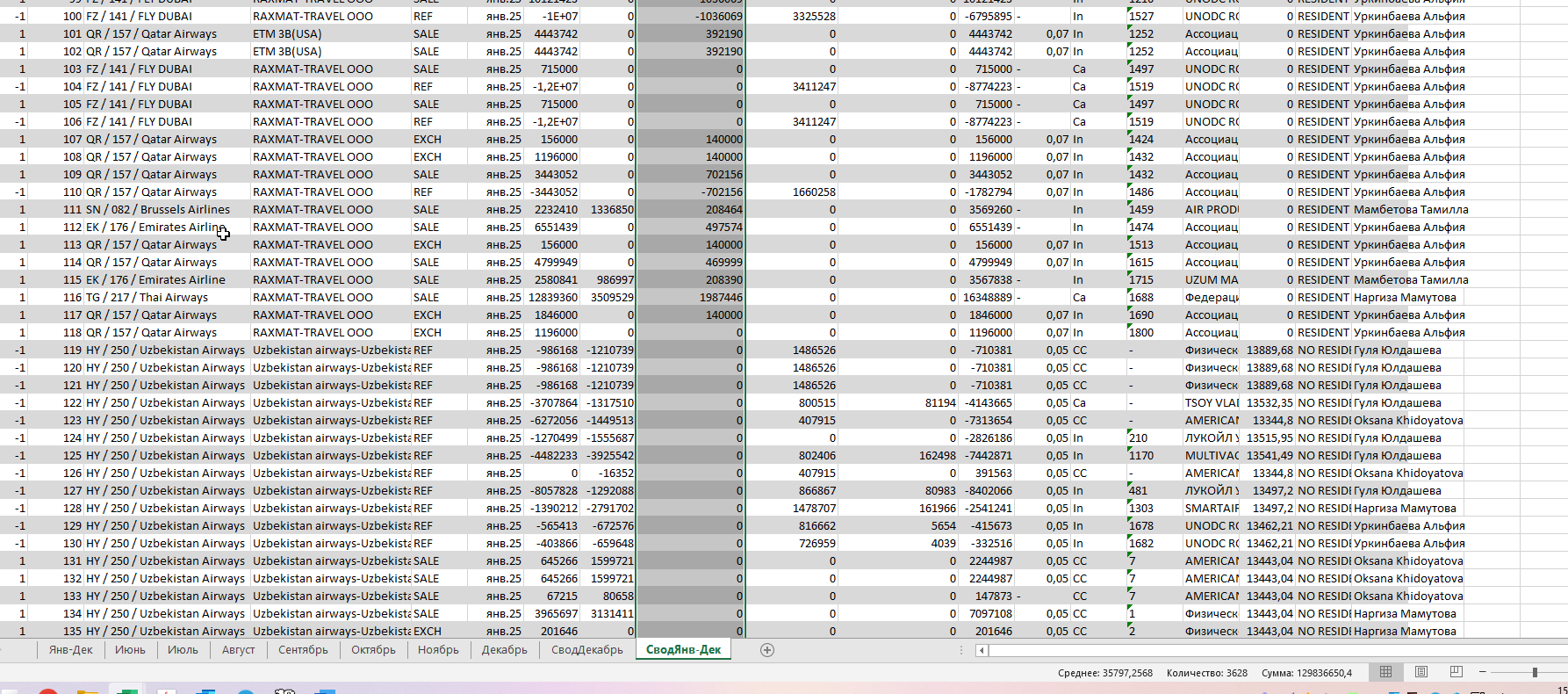This screenshot has width=1568, height=694.
Task: Click the Сумма: 129836650,4 status value
Action: tap(1306, 673)
